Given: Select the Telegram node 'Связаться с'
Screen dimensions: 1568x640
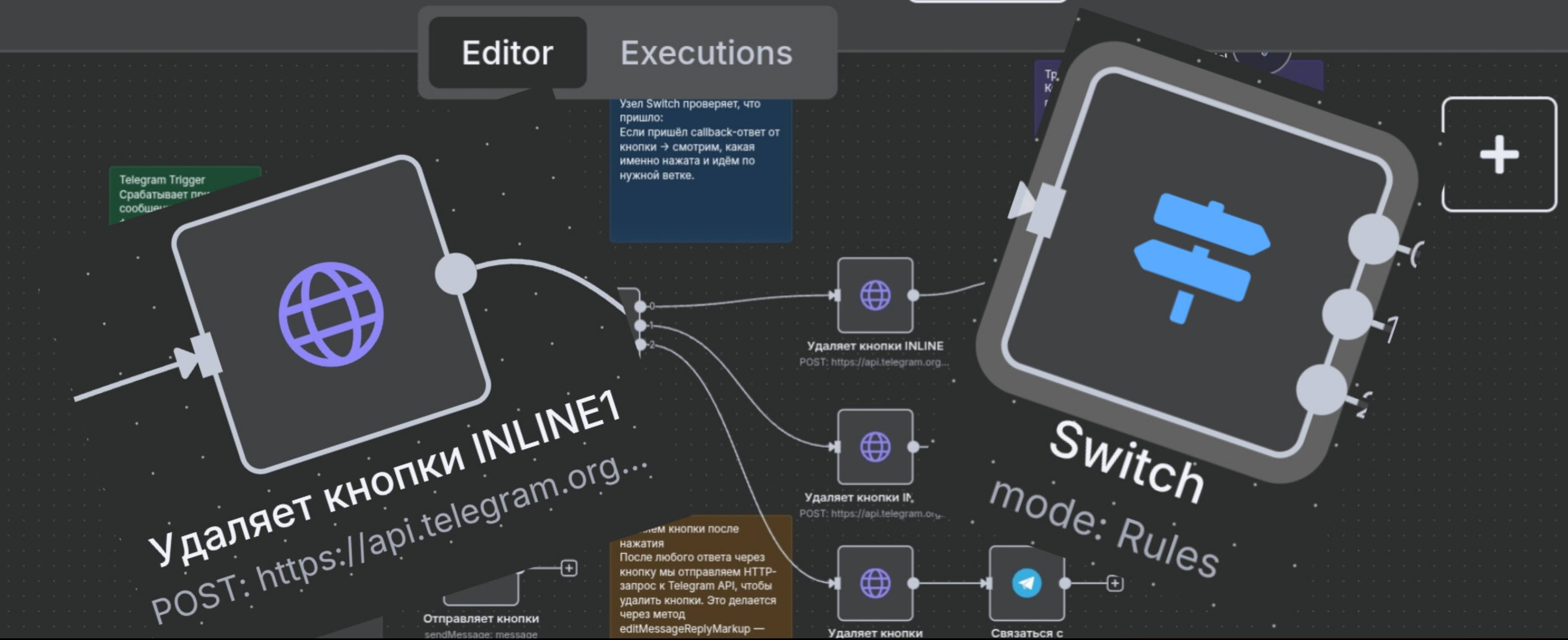Looking at the screenshot, I should (x=1027, y=583).
